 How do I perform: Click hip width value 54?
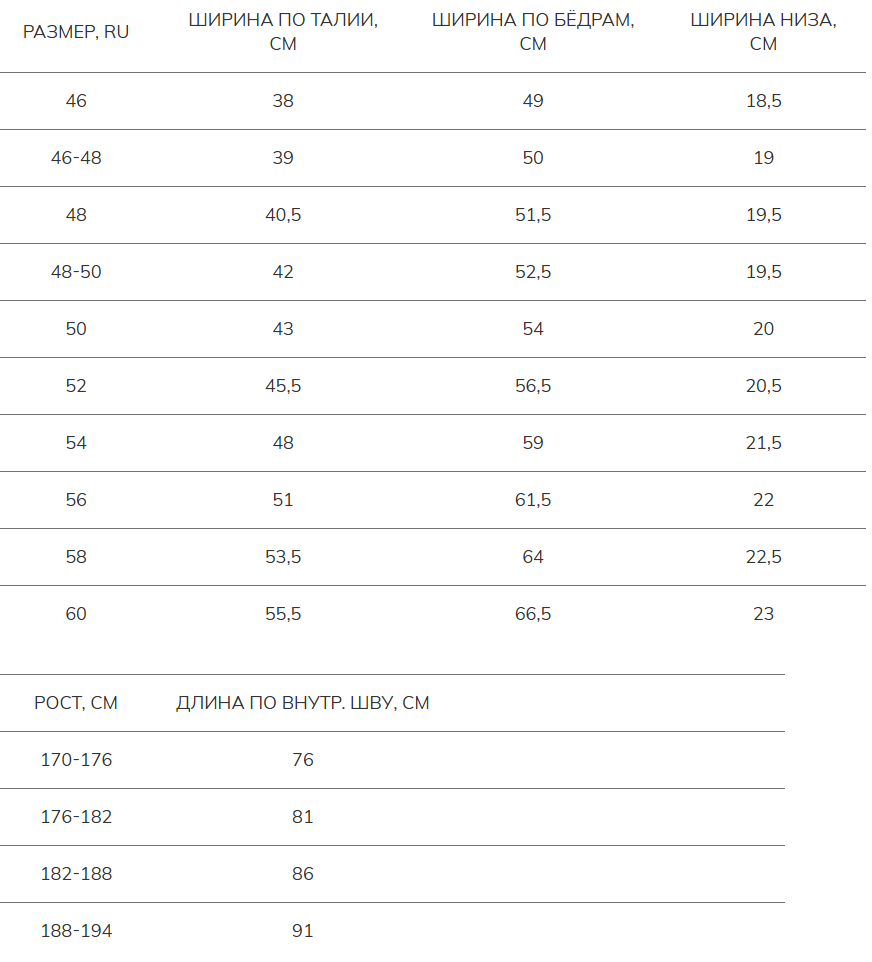click(533, 329)
